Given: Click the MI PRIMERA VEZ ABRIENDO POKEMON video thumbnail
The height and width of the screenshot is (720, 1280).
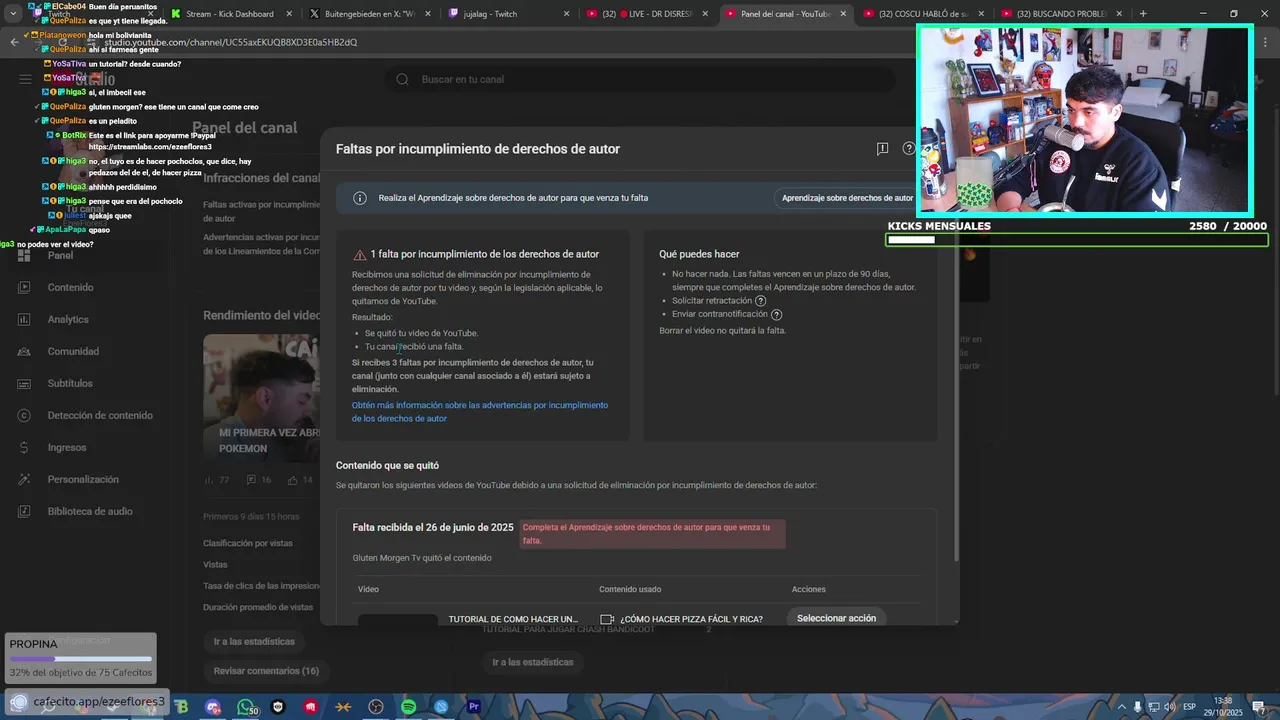Looking at the screenshot, I should tap(262, 398).
